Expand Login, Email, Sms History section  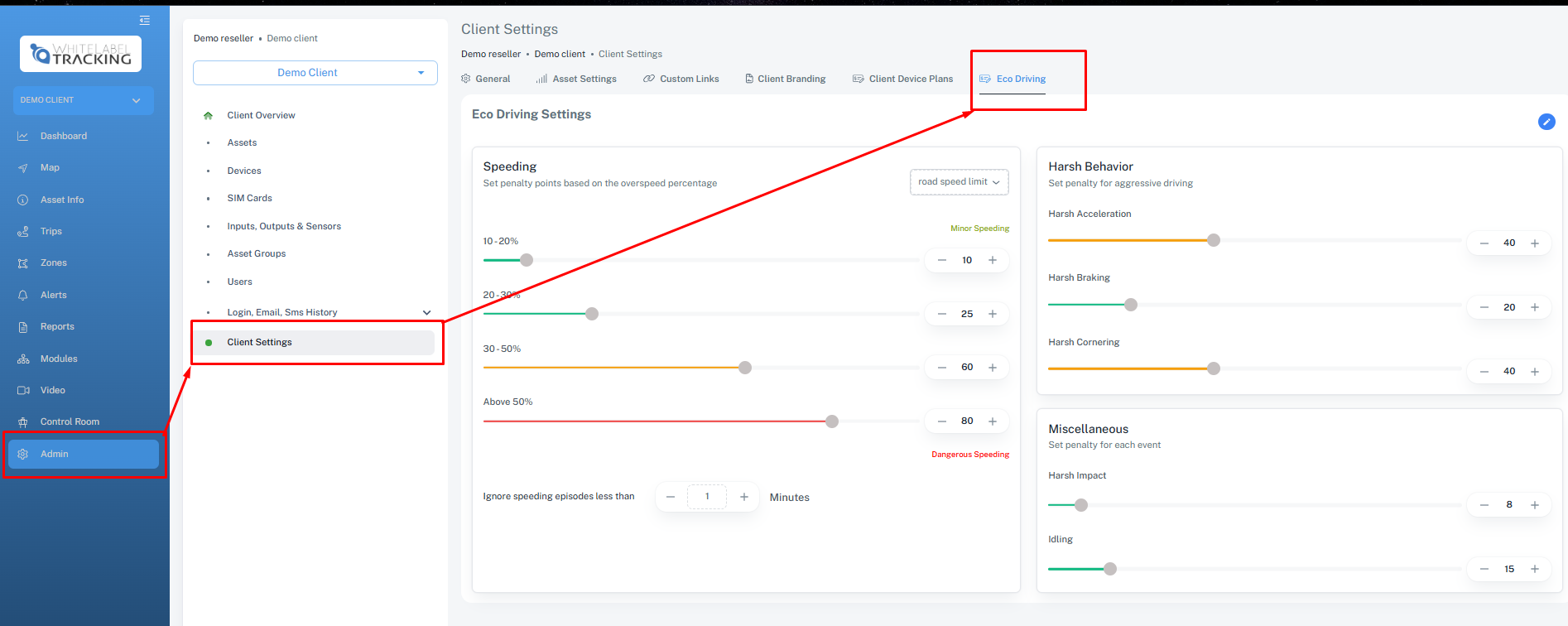(426, 312)
